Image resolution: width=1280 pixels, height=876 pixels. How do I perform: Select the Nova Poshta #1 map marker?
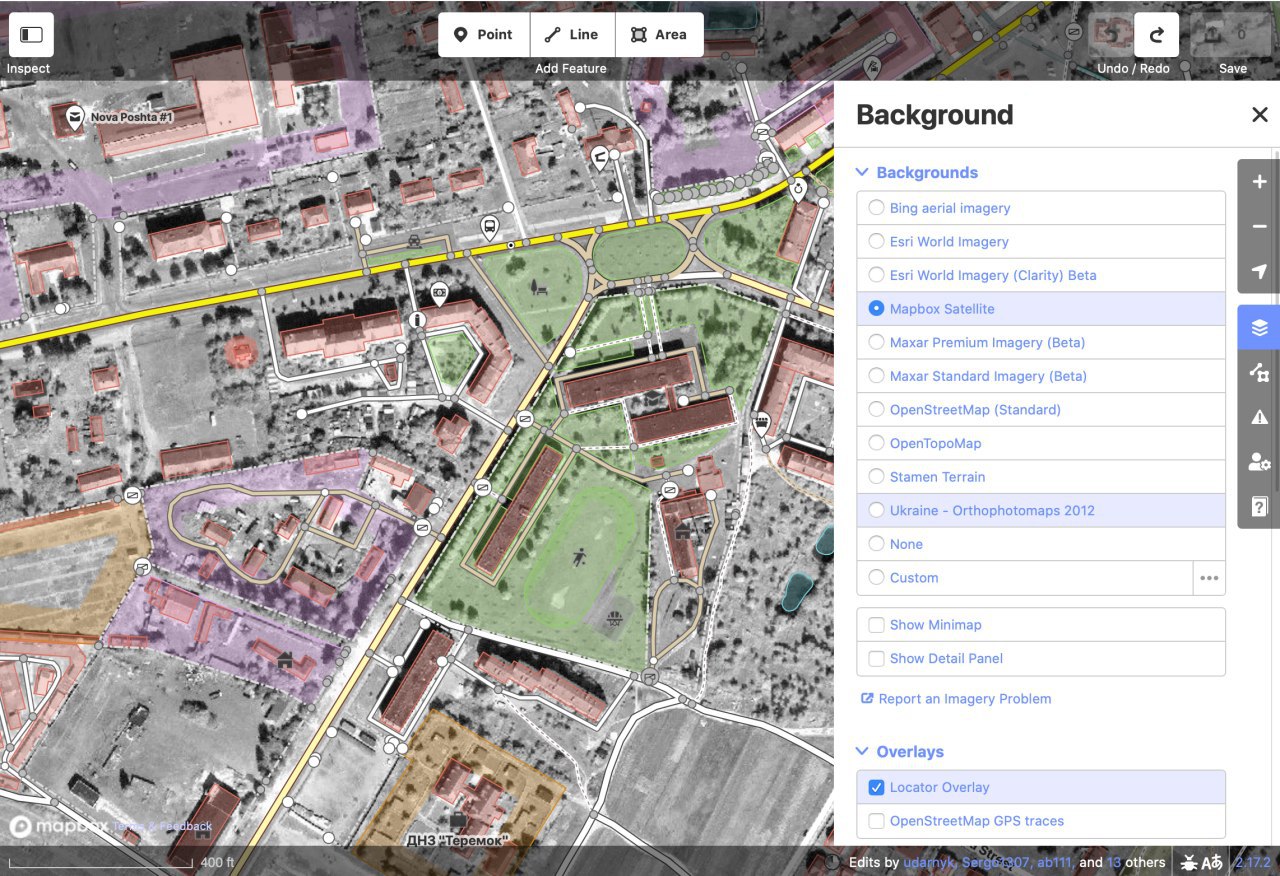pyautogui.click(x=75, y=117)
